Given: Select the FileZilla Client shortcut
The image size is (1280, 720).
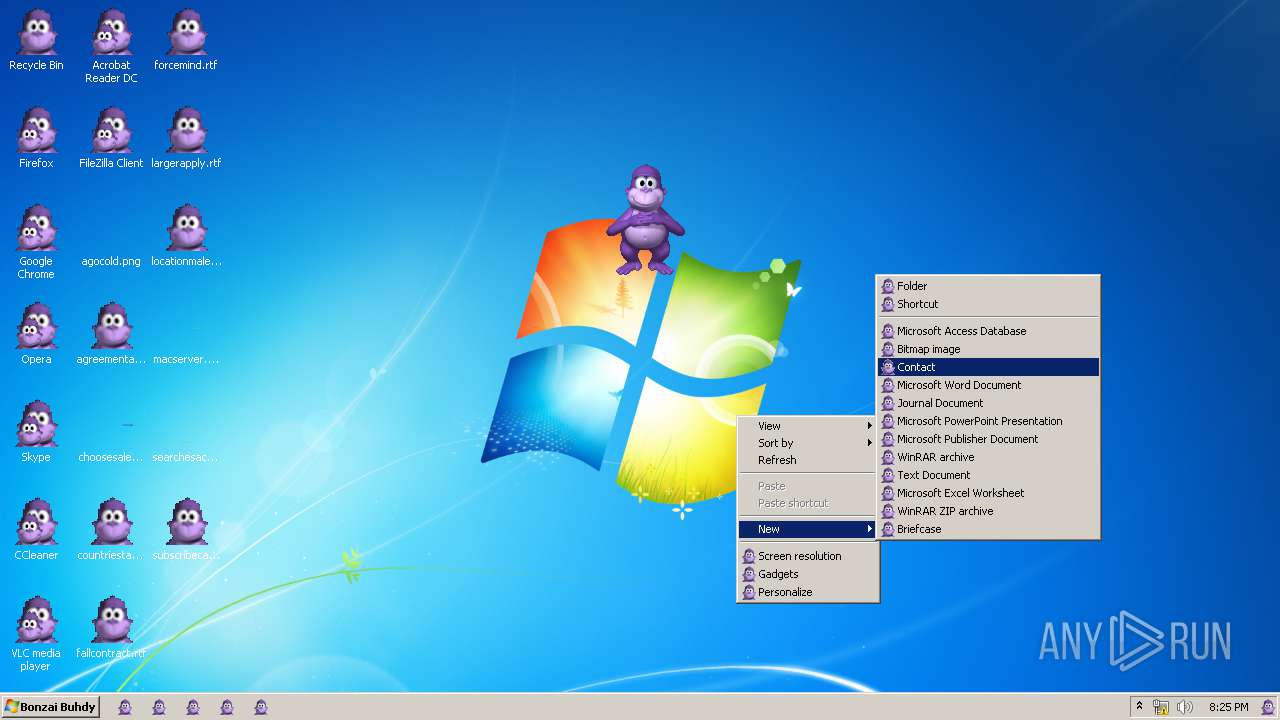Looking at the screenshot, I should point(111,139).
